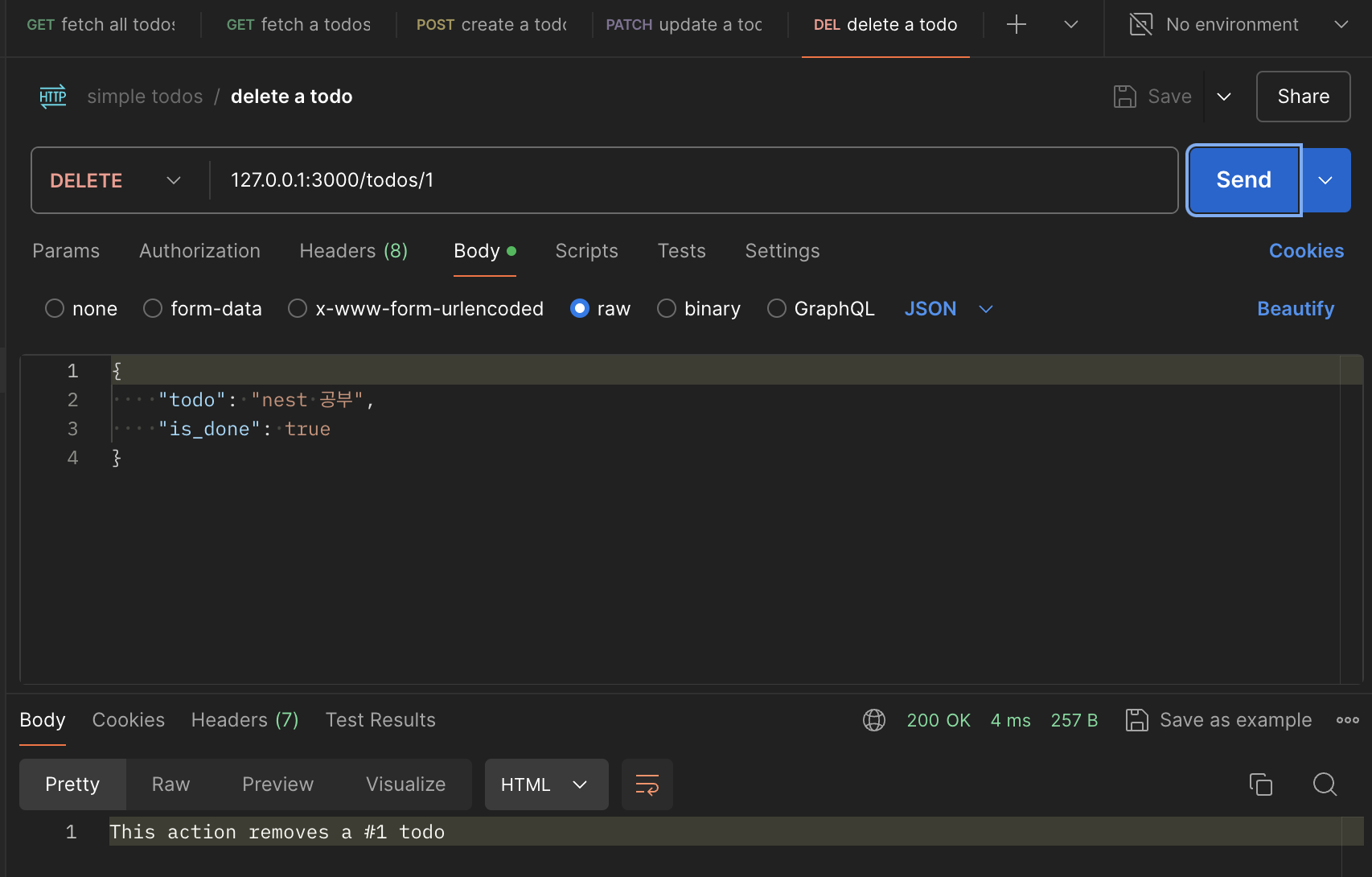Click the Send button

pyautogui.click(x=1243, y=180)
